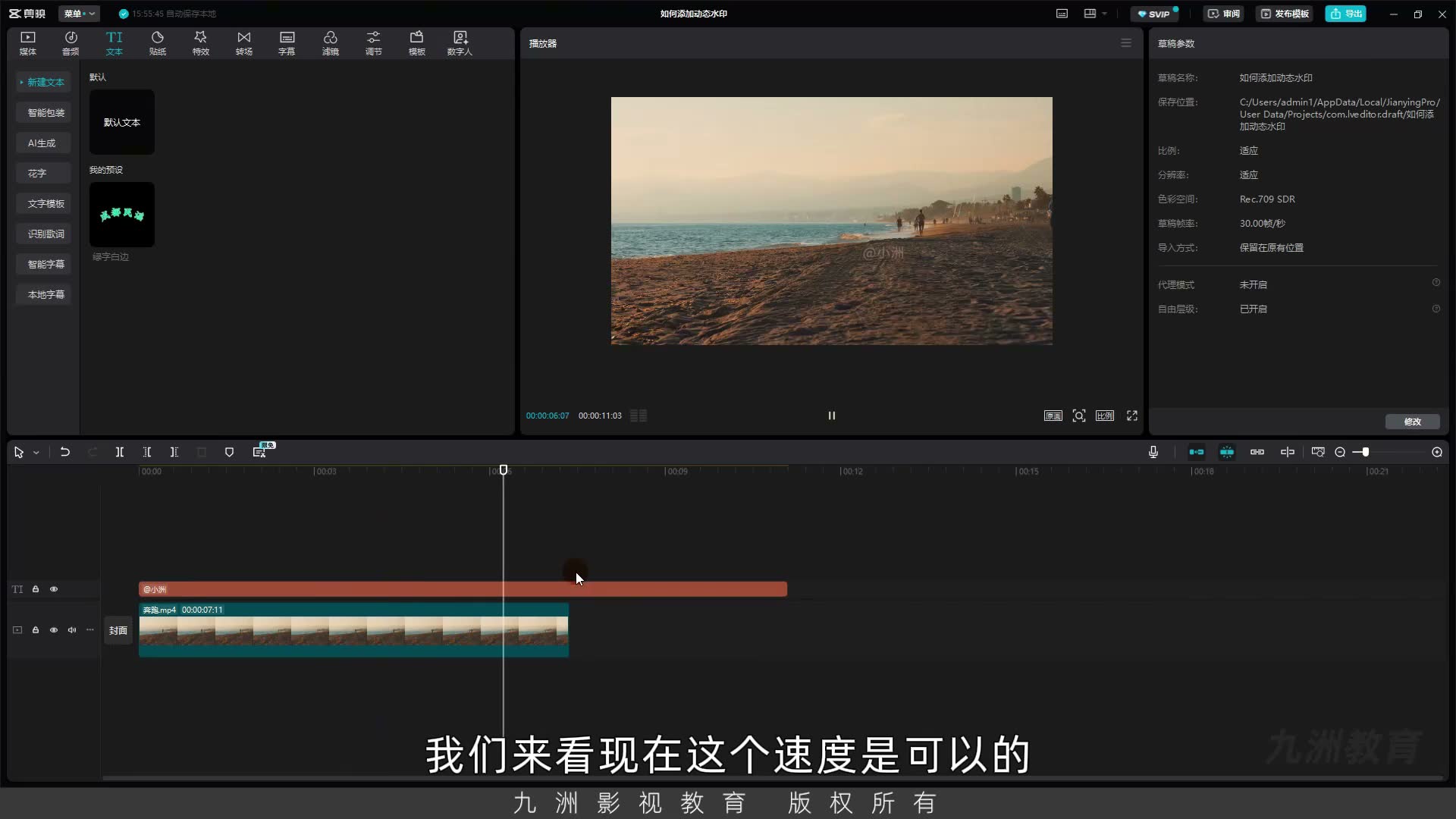The image size is (1456, 819).
Task: Click the timeline zoom slider handle
Action: click(x=1365, y=452)
